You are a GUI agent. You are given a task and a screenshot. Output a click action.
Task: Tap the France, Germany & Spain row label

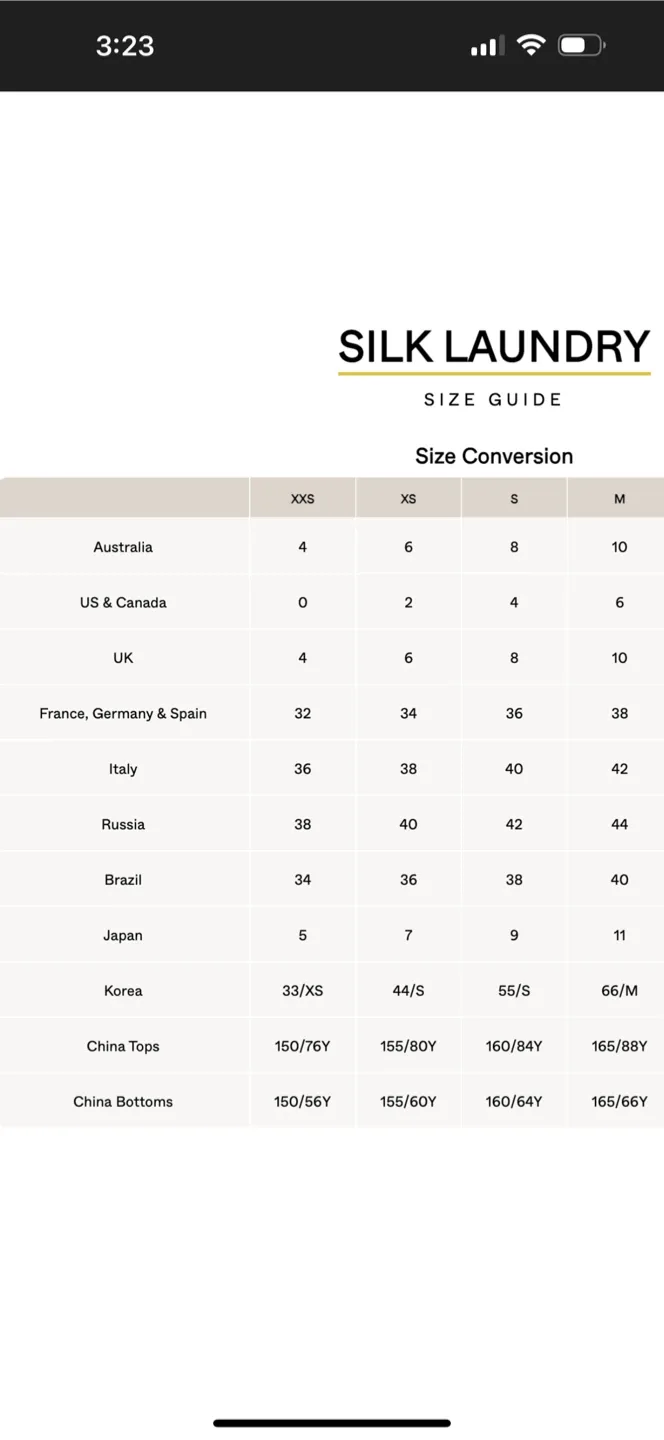pos(123,714)
